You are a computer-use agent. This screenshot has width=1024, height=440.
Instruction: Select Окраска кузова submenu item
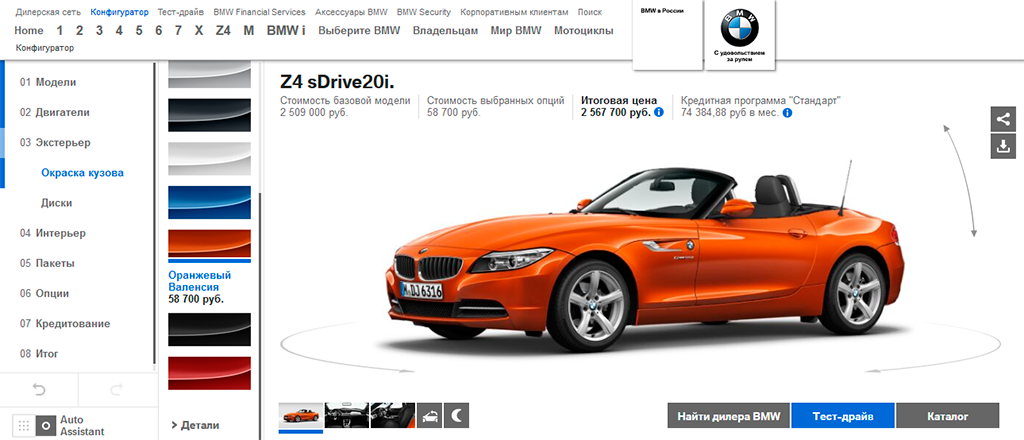82,173
